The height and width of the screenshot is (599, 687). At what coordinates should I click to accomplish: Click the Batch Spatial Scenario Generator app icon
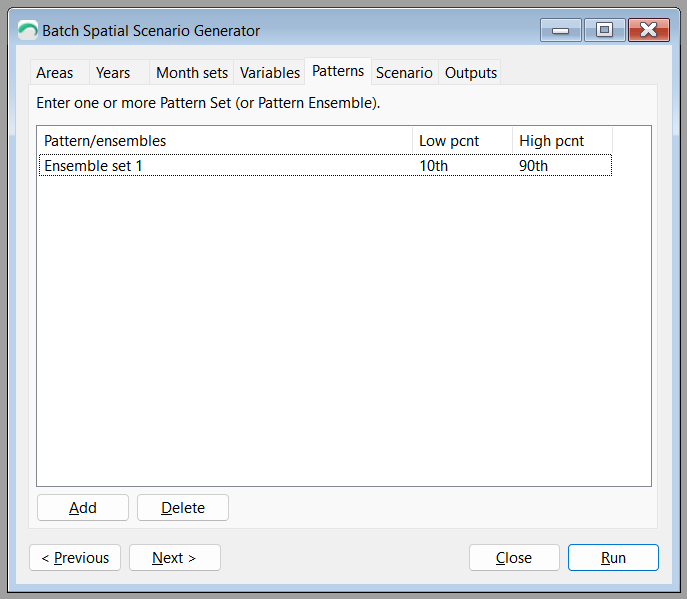28,30
